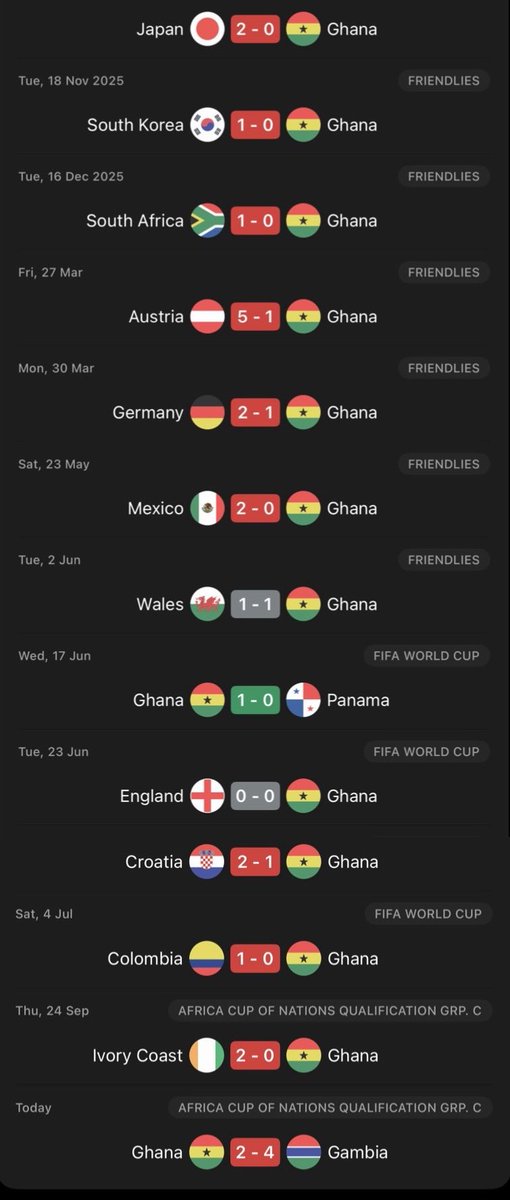The width and height of the screenshot is (510, 1200).
Task: Tap the Austria flag icon
Action: coord(207,317)
